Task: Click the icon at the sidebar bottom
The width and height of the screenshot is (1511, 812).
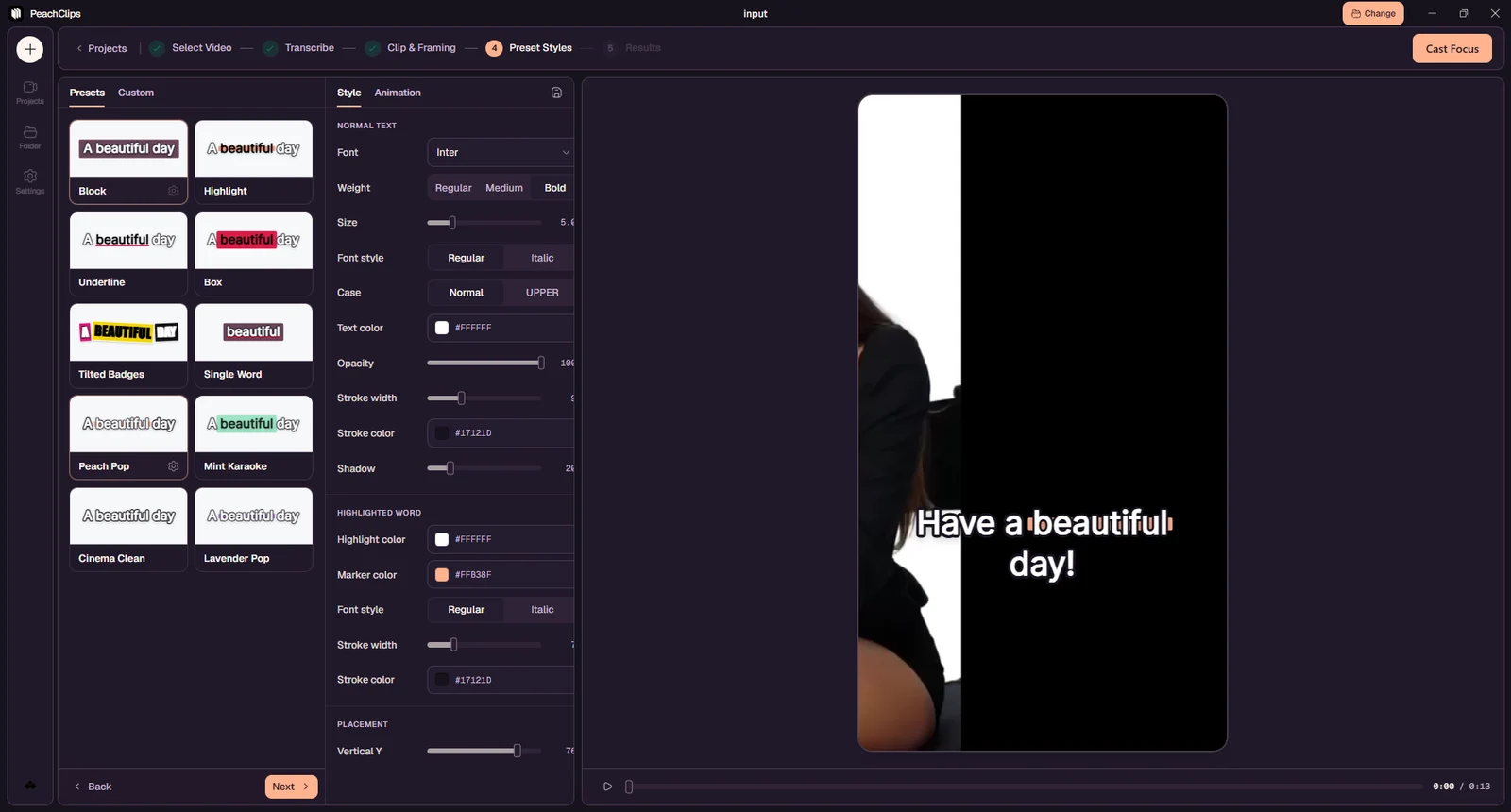Action: click(x=30, y=786)
